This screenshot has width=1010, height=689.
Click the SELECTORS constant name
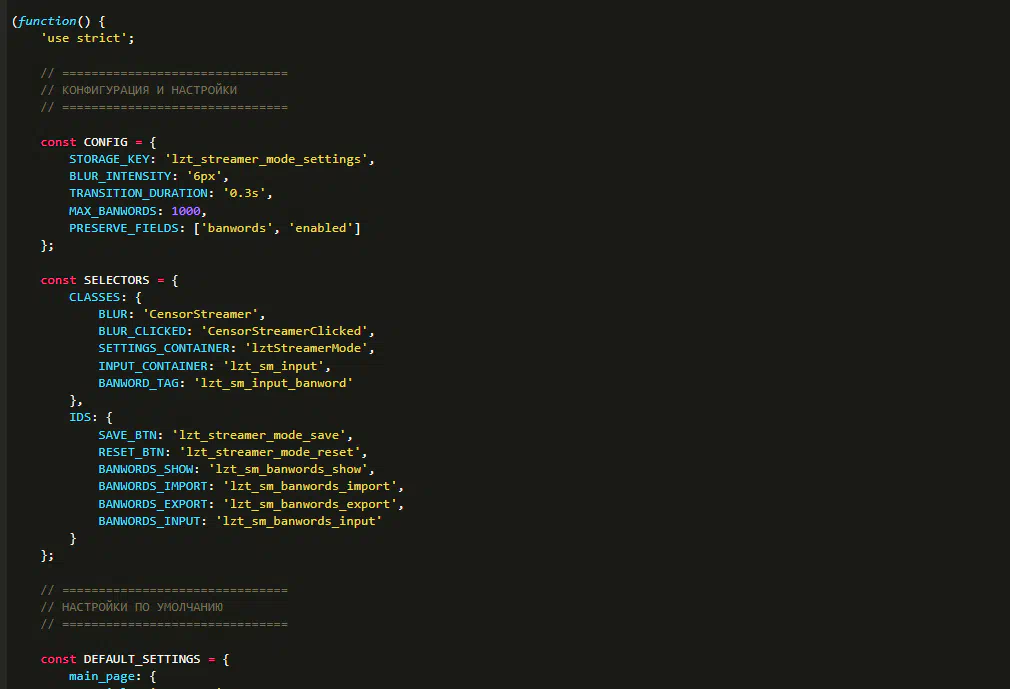click(116, 280)
